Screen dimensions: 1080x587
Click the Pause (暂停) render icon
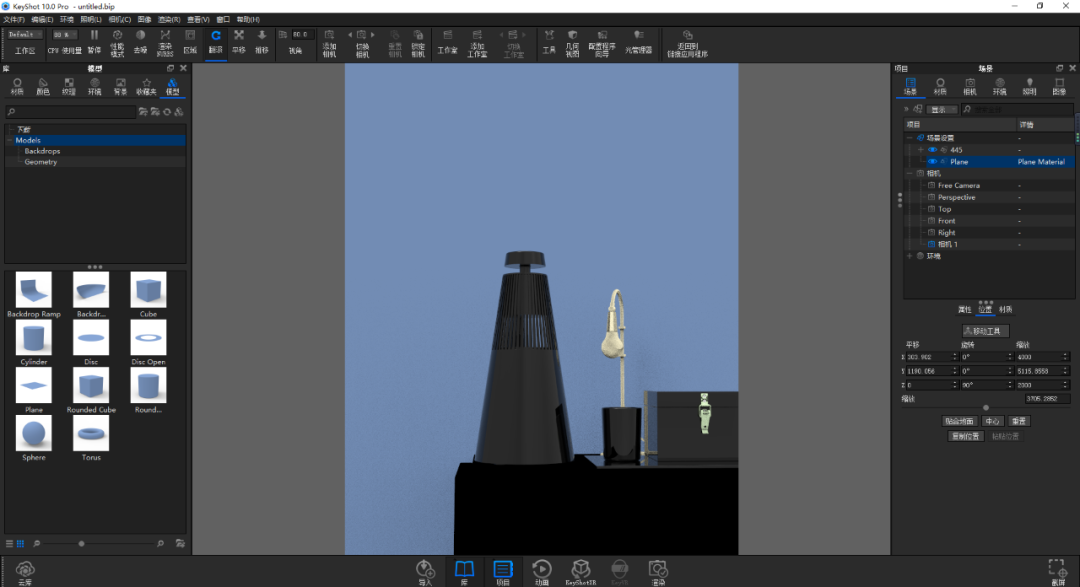[x=94, y=41]
